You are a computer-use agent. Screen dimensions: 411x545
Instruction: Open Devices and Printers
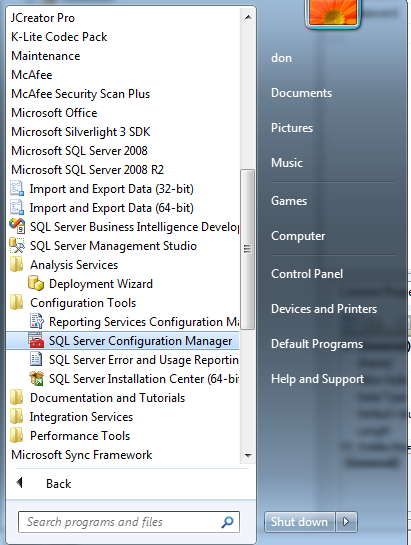(324, 309)
